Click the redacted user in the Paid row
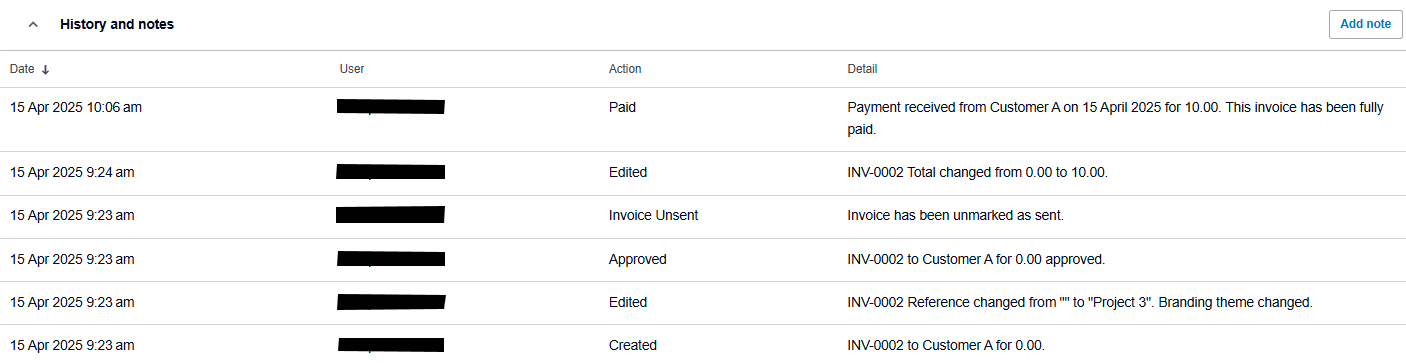 click(x=391, y=107)
